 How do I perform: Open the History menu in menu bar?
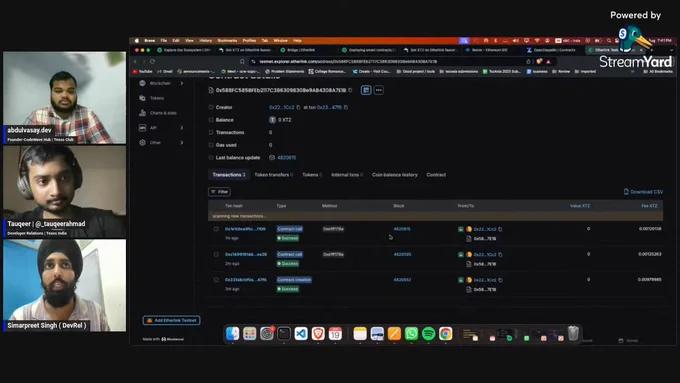coord(205,41)
